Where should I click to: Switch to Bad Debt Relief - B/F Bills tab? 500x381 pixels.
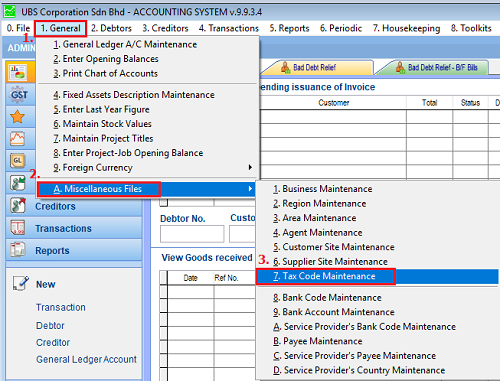click(x=433, y=68)
